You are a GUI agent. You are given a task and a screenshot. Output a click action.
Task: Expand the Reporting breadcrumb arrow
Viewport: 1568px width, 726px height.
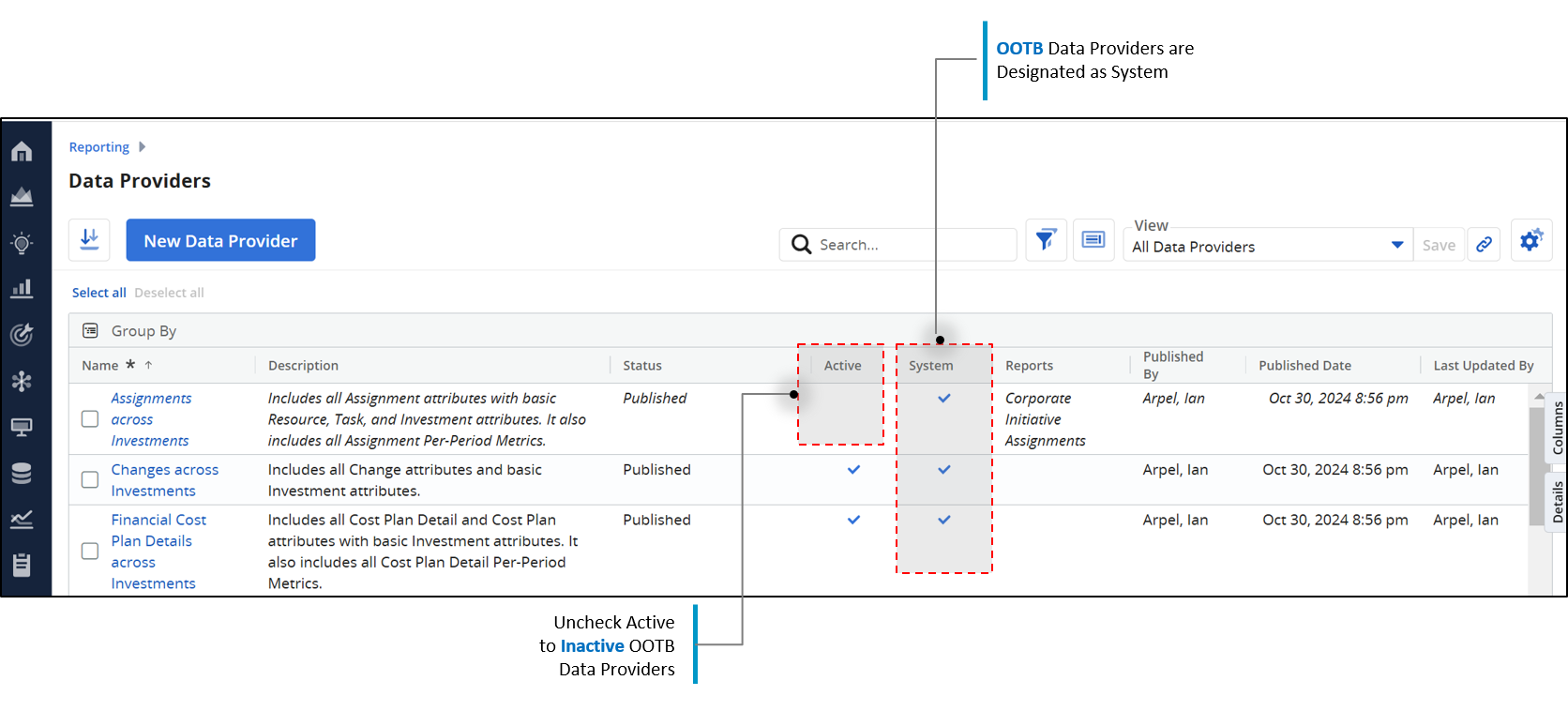tap(142, 147)
